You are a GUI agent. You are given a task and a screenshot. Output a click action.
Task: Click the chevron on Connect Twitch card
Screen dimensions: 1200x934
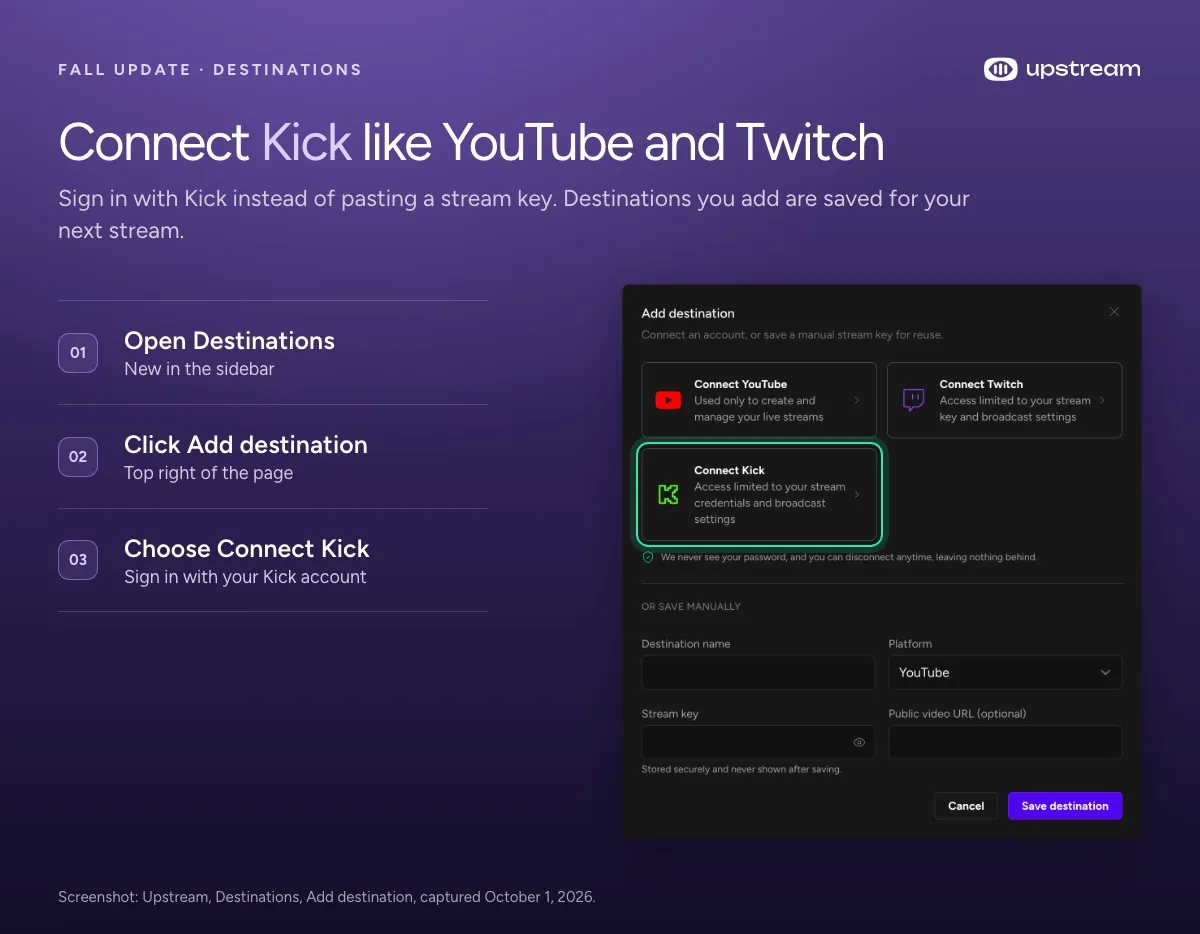click(x=1102, y=400)
